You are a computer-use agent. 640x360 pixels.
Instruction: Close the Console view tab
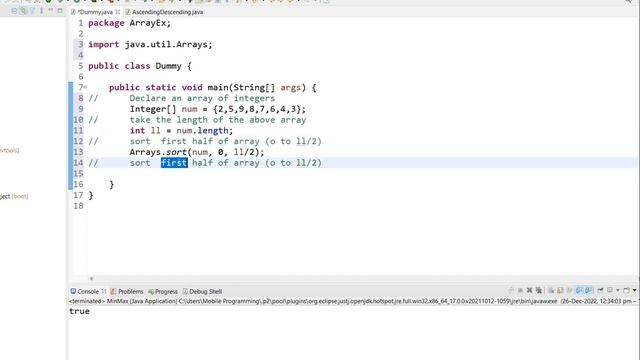[104, 291]
